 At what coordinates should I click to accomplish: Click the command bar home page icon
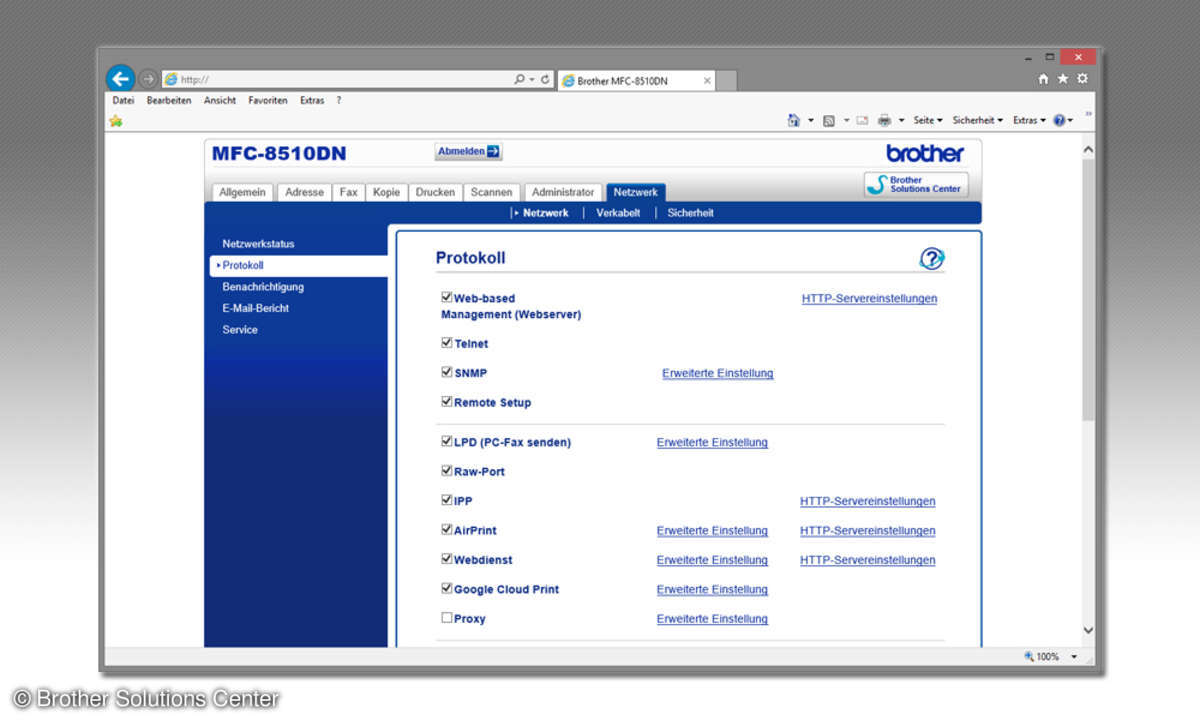click(x=794, y=120)
